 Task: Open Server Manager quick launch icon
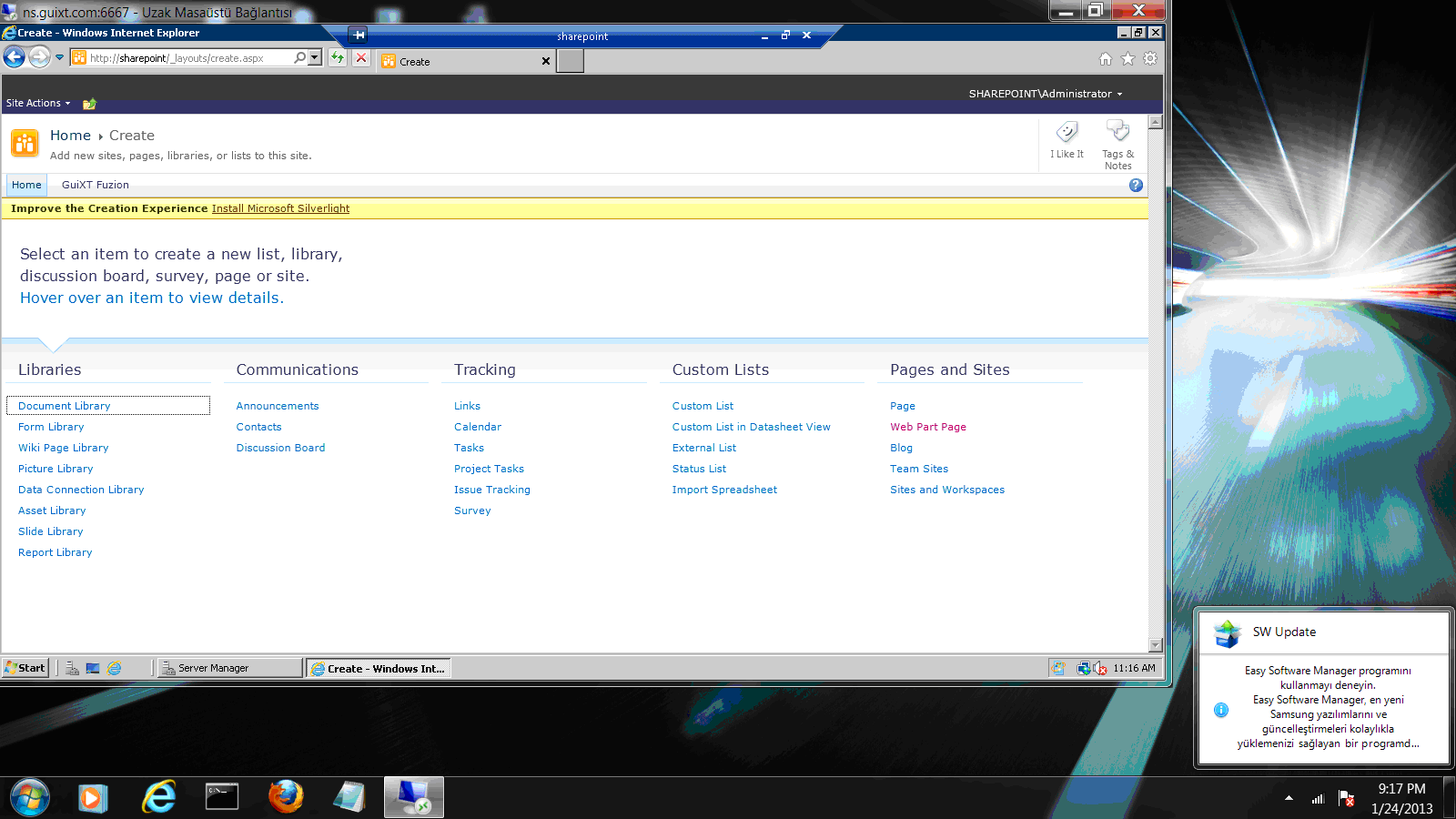click(72, 668)
